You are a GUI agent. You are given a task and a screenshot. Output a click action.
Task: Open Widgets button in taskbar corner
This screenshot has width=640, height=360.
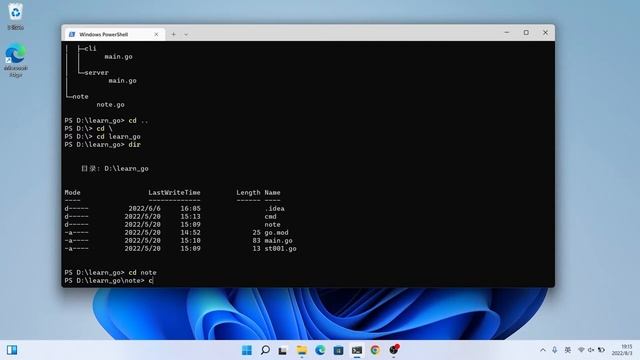point(12,350)
